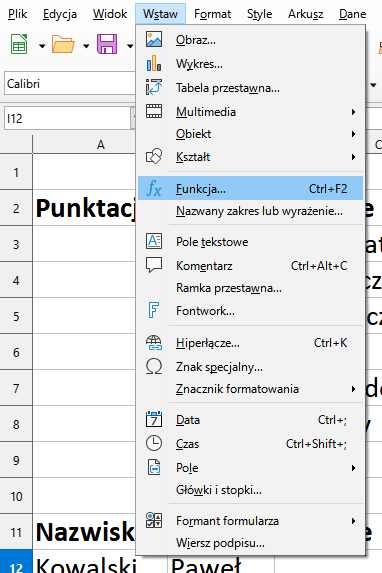Image resolution: width=382 pixels, height=573 pixels.
Task: Click the Wykres chart icon
Action: pos(154,63)
